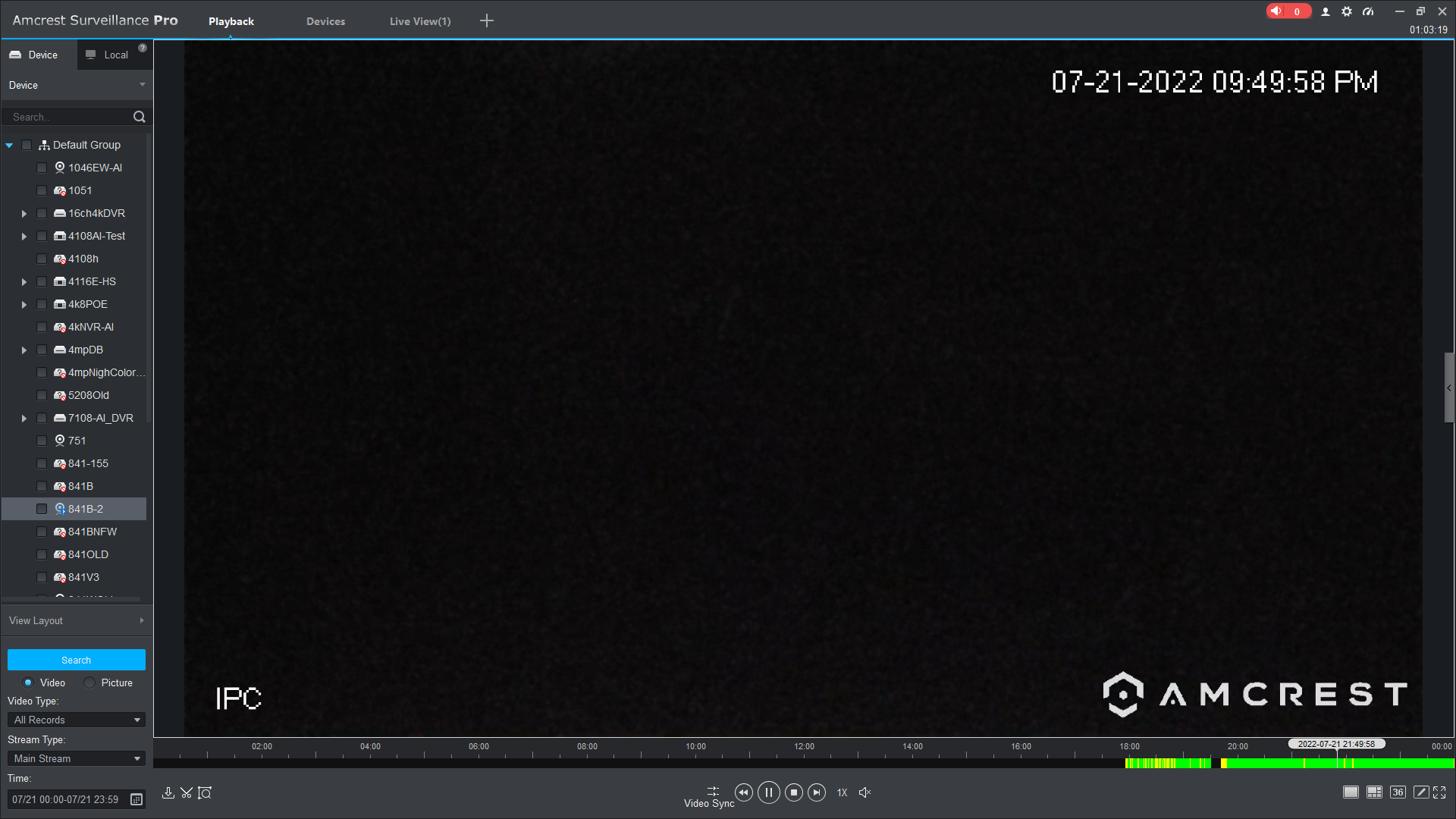Open the system performance gauge

pos(1368,11)
